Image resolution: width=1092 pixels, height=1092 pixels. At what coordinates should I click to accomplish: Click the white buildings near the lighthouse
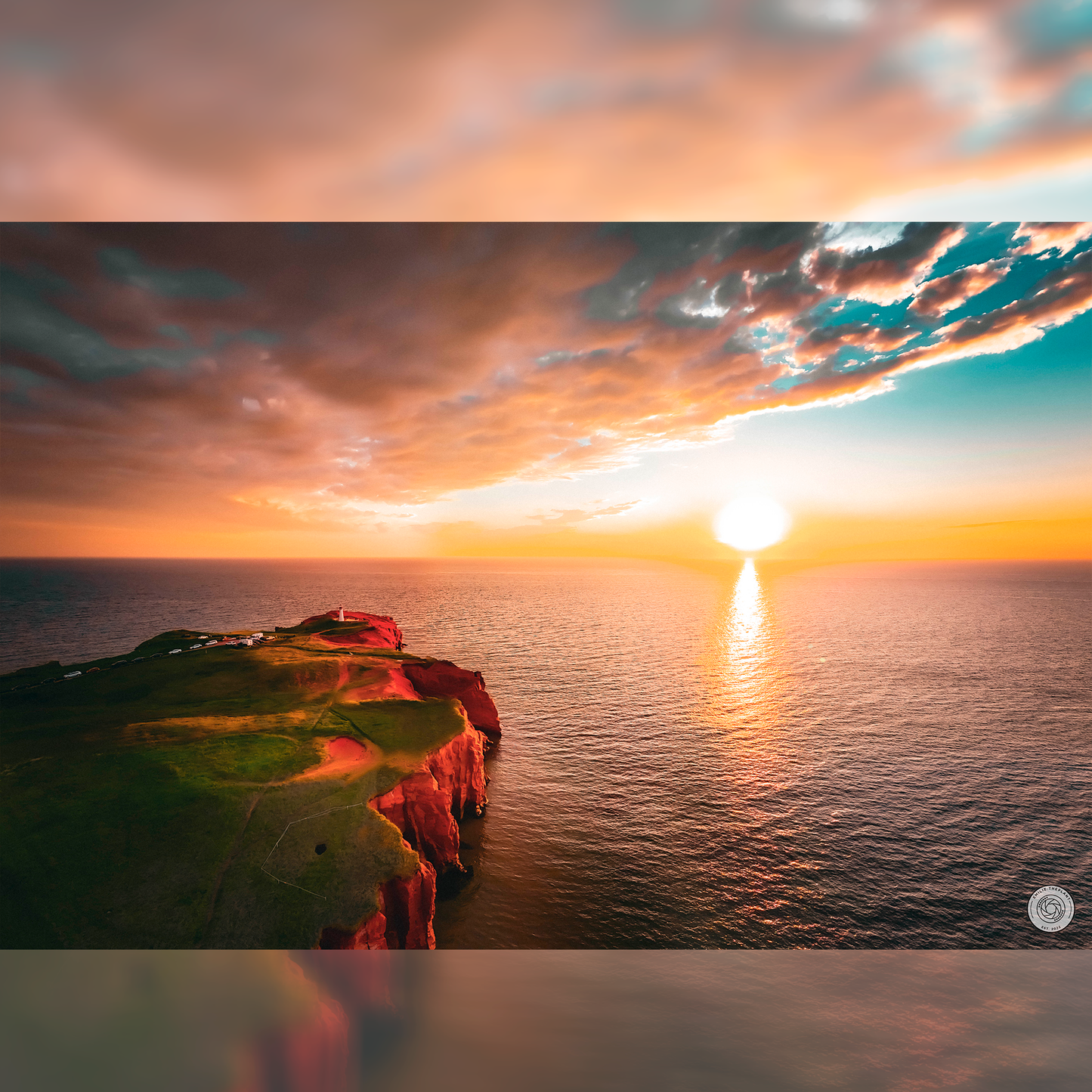tap(249, 639)
